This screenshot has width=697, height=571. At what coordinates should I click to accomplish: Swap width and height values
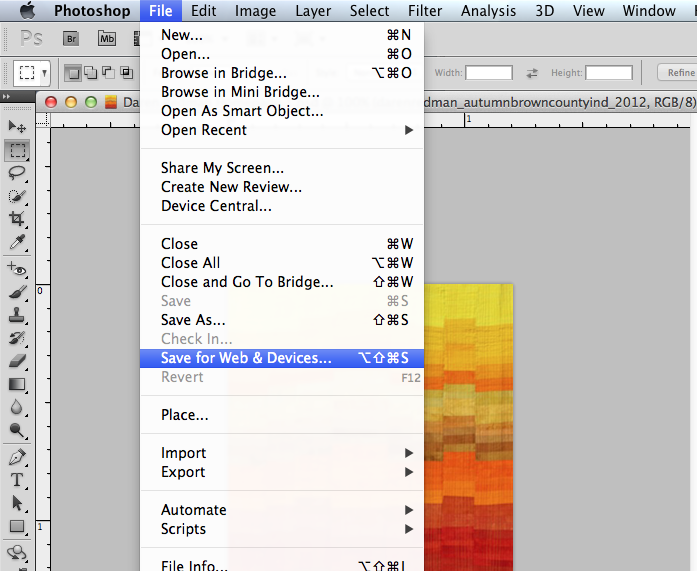[x=532, y=73]
